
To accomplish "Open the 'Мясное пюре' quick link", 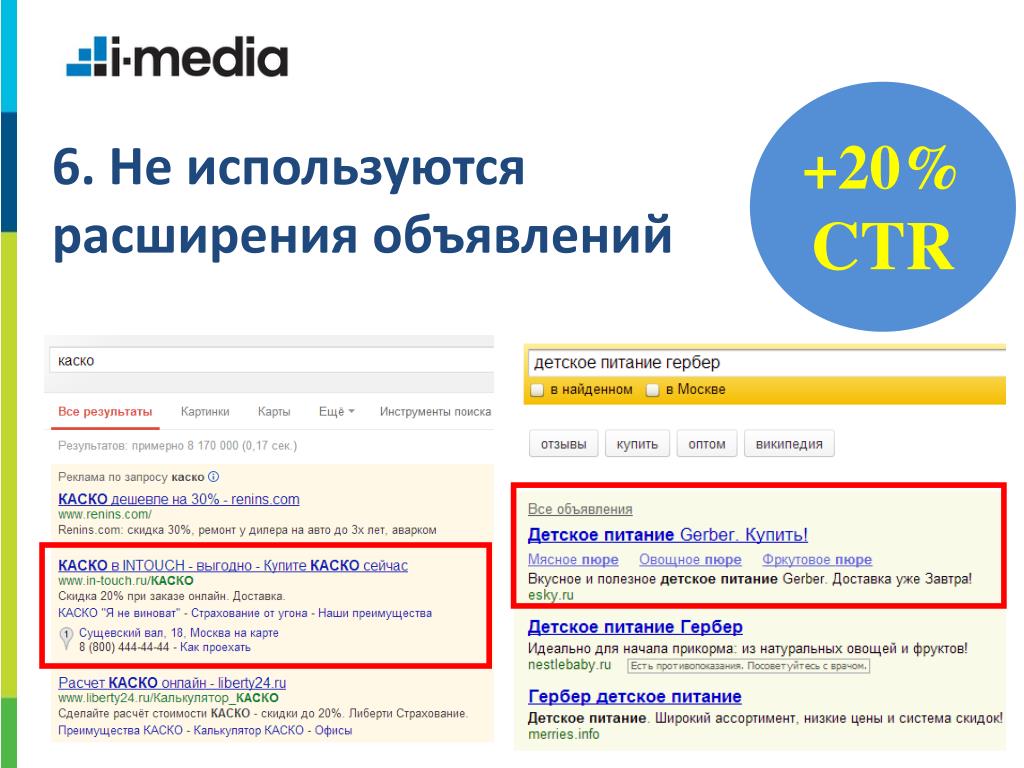I will [x=573, y=560].
